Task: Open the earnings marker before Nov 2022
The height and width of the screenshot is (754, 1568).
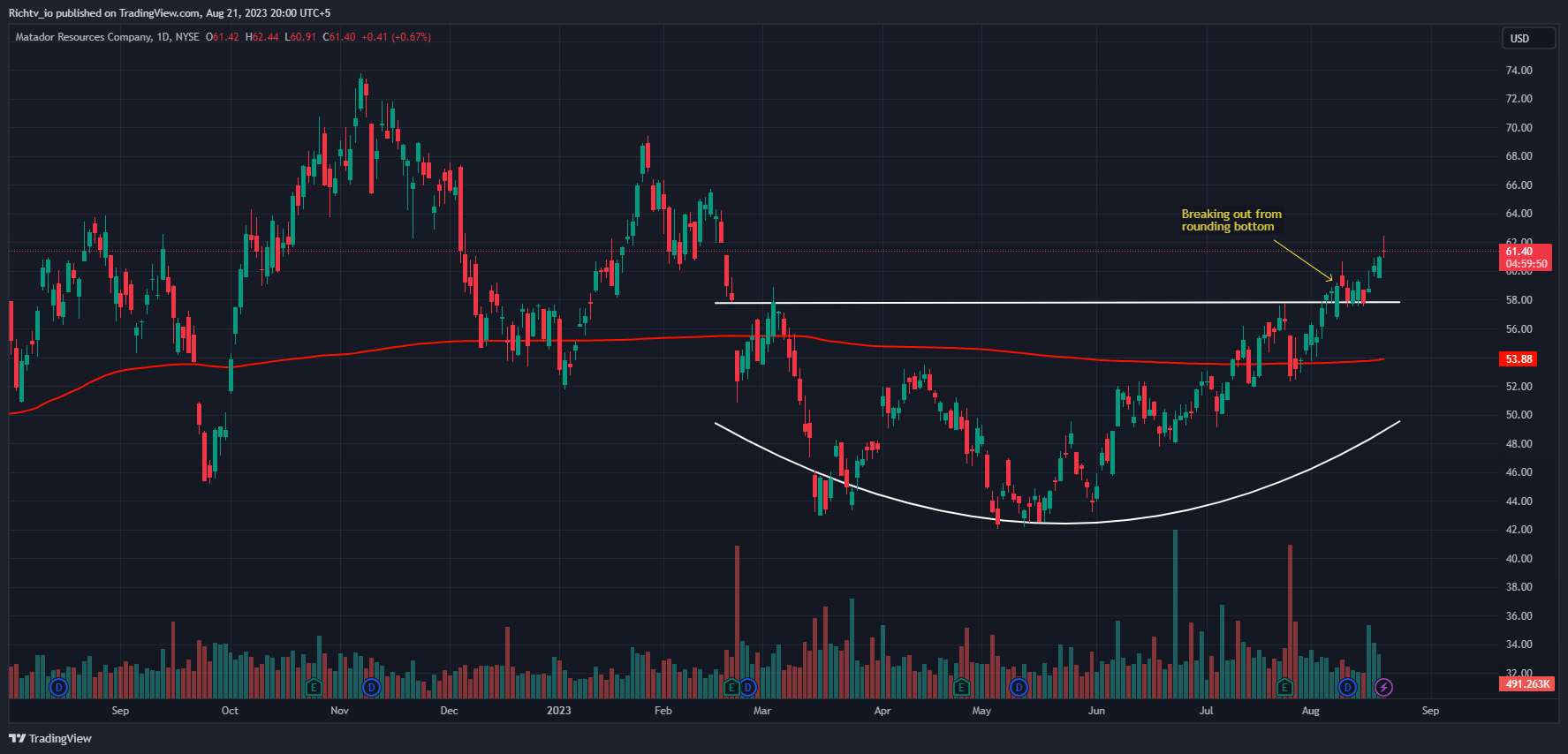Action: [x=313, y=687]
